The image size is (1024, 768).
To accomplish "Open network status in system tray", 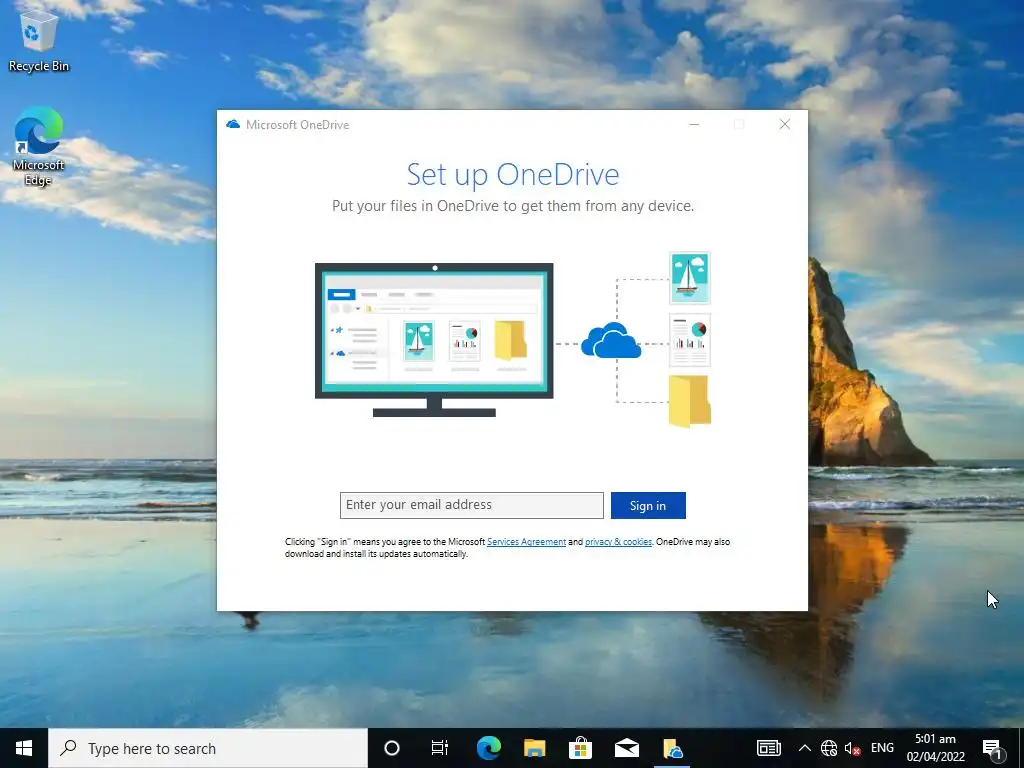I will click(829, 748).
